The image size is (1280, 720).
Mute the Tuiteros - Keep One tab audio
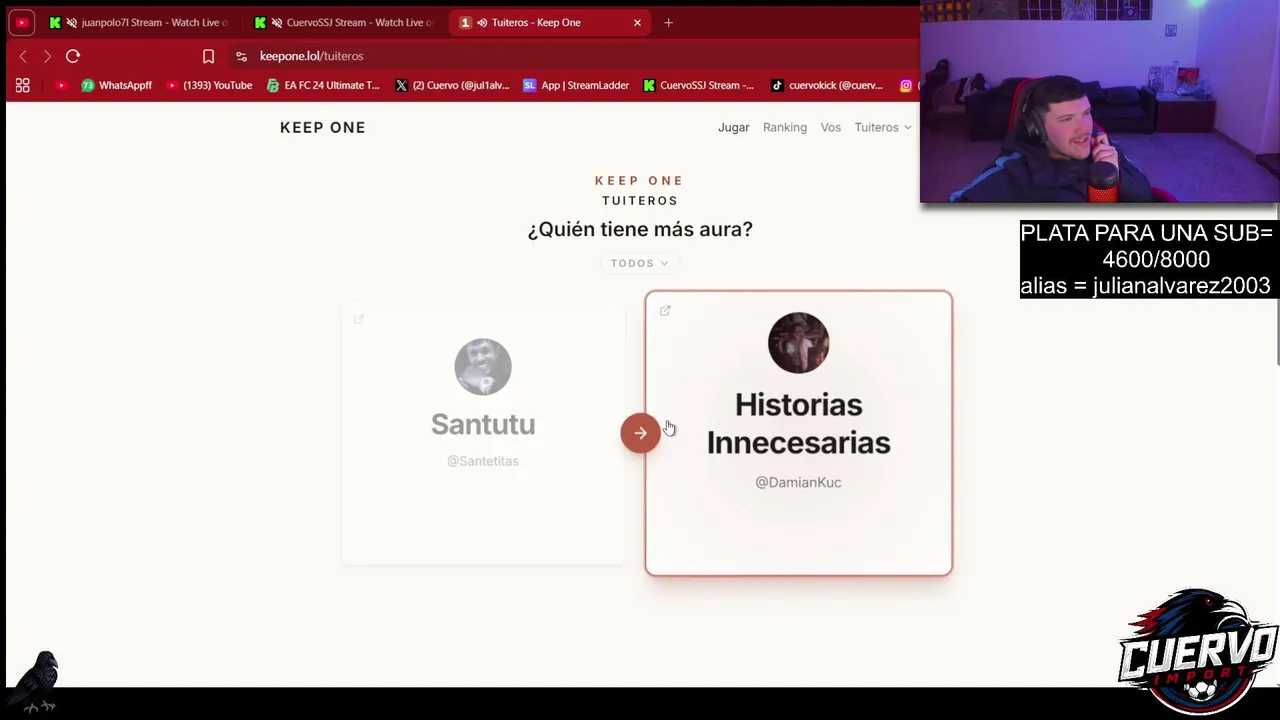(482, 22)
